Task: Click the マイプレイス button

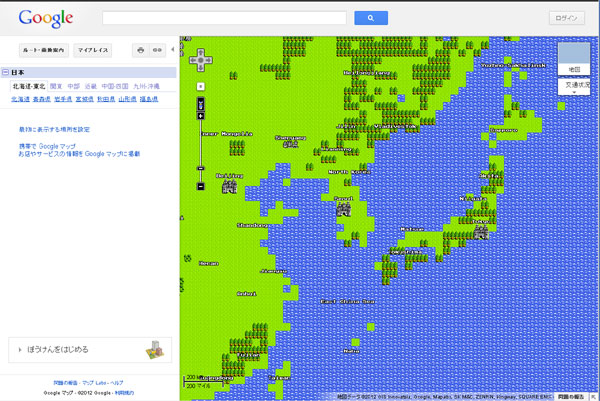Action: (x=94, y=49)
